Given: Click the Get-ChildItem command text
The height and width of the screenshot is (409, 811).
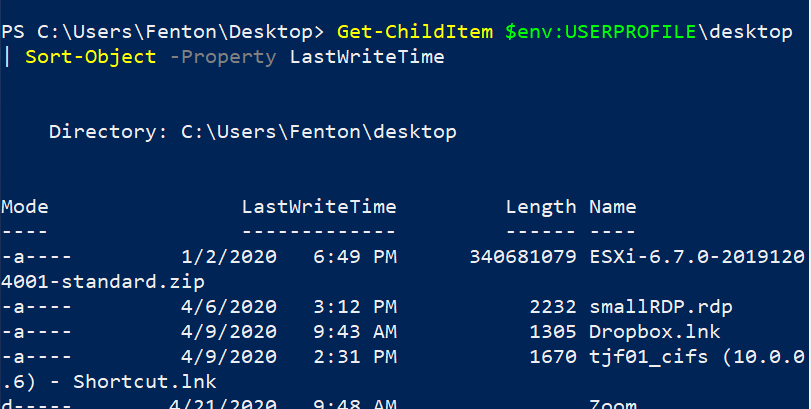Looking at the screenshot, I should pos(415,32).
